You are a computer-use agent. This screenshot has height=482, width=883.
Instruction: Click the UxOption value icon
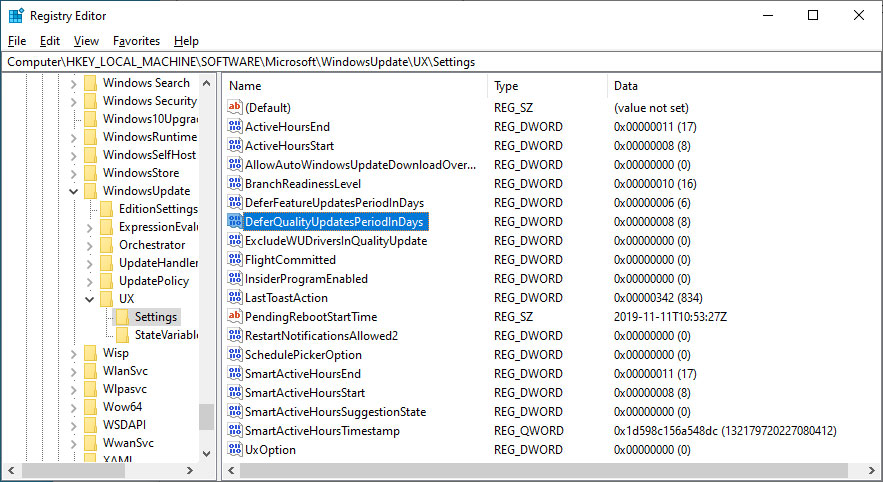[235, 449]
